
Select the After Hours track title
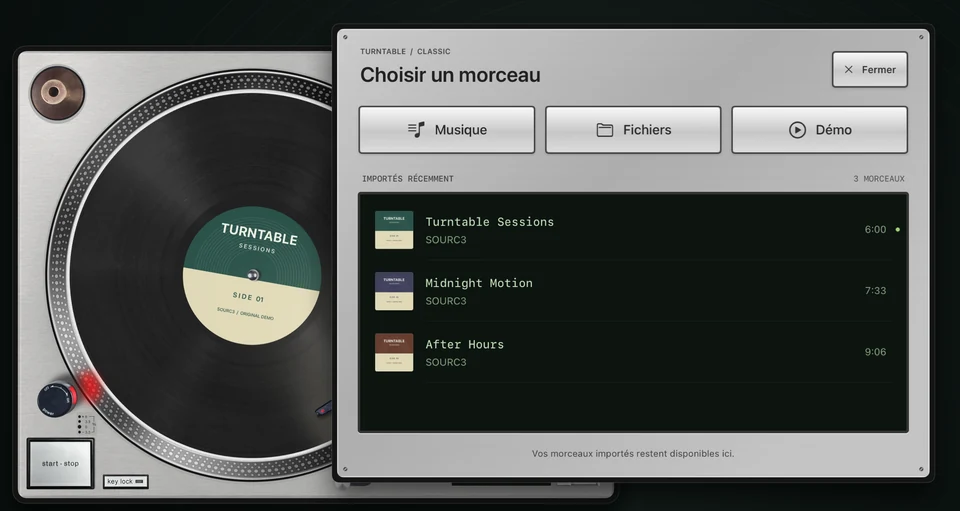[465, 344]
